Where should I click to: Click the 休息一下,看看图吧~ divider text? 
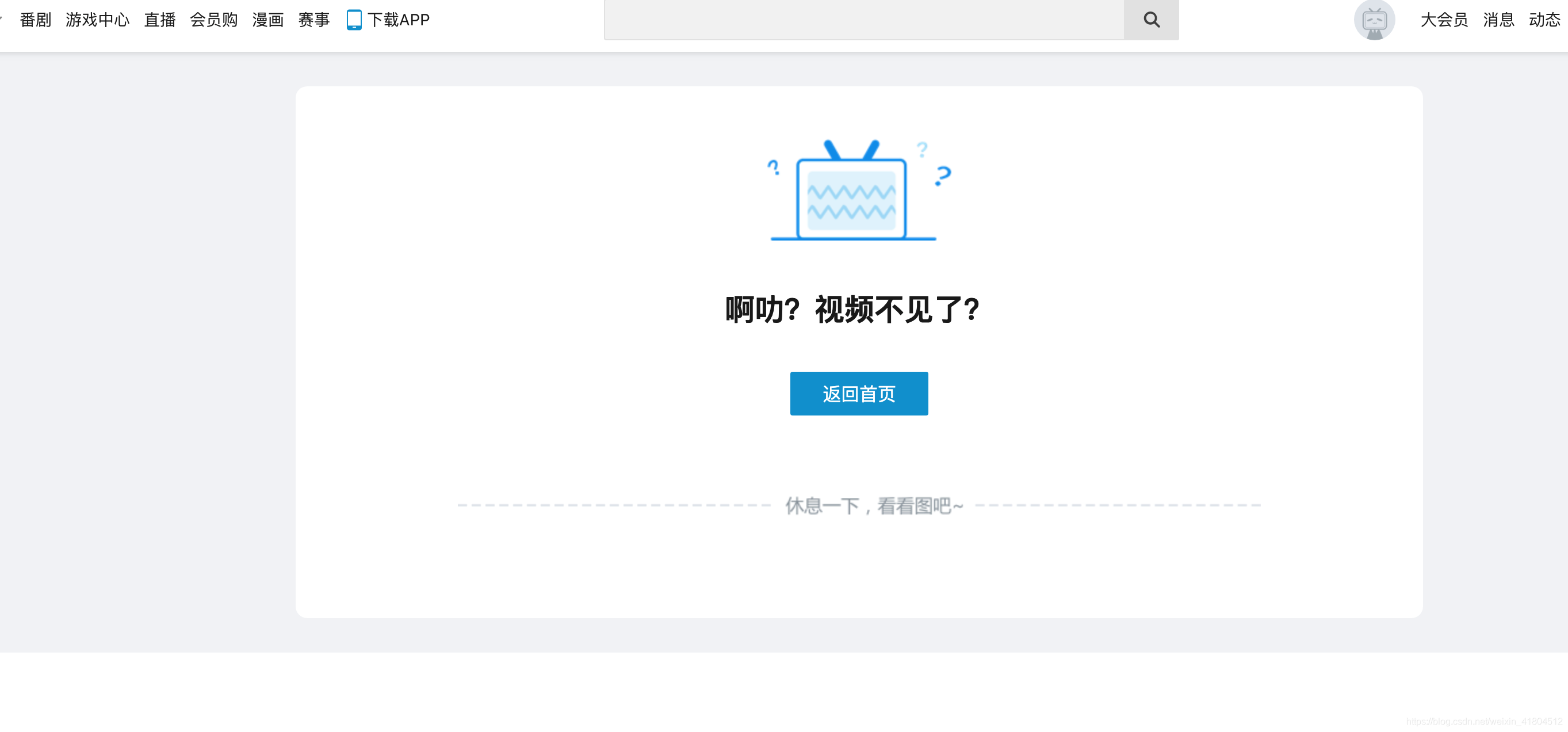point(874,505)
